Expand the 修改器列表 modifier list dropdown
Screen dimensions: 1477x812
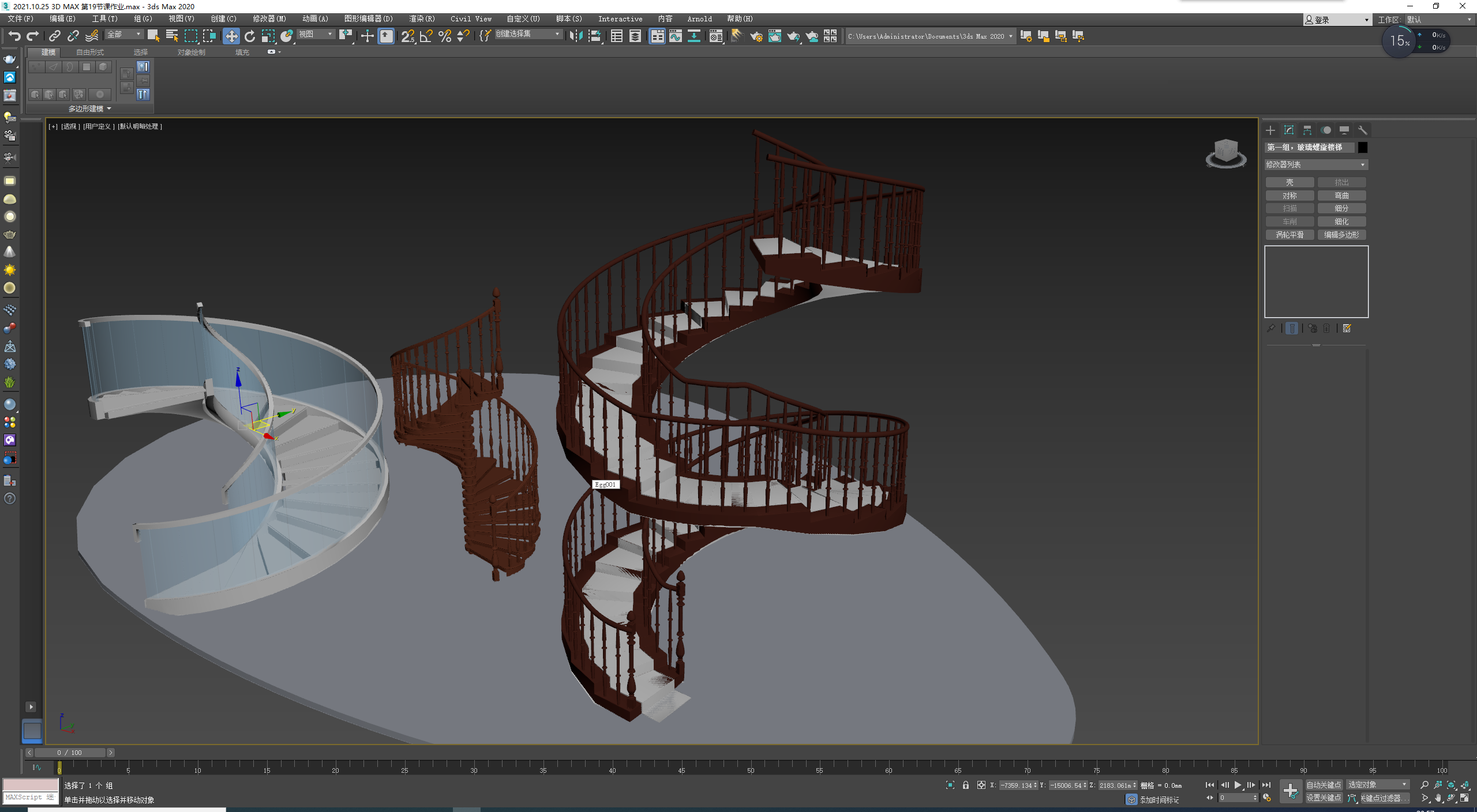pyautogui.click(x=1316, y=165)
